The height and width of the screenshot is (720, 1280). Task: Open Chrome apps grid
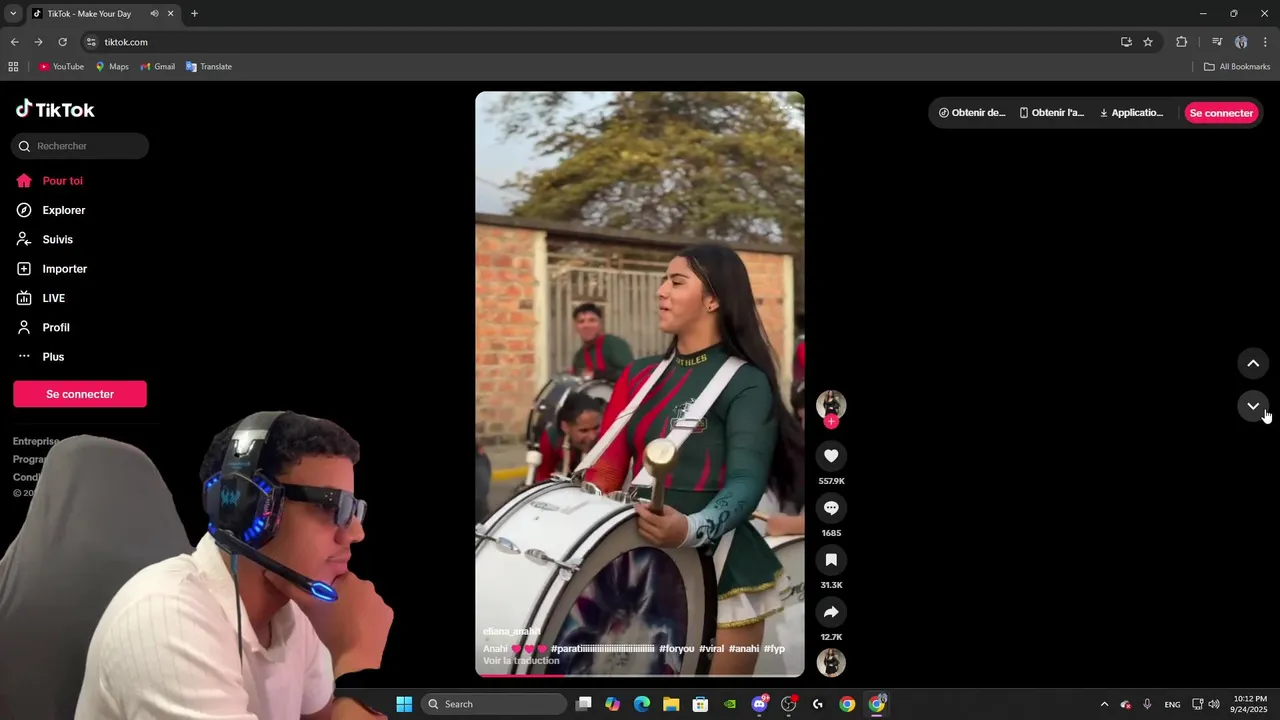13,67
